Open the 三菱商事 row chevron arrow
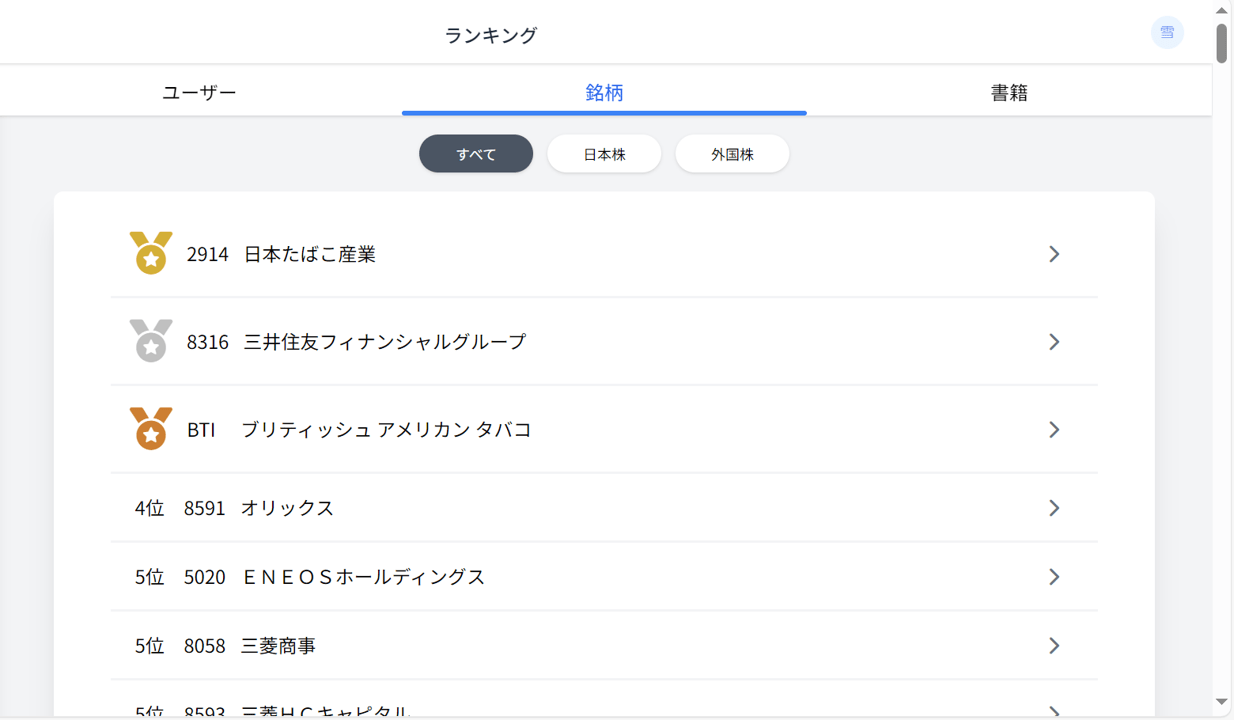Image resolution: width=1234 pixels, height=720 pixels. coord(1054,646)
